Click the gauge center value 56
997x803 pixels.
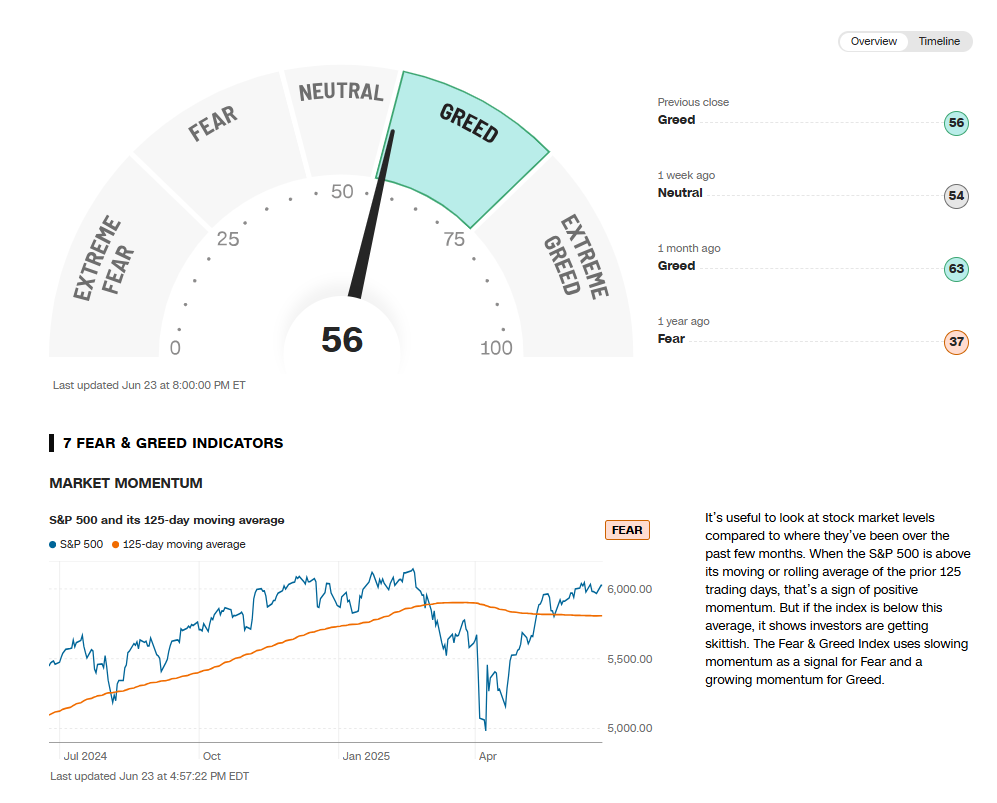pos(342,340)
